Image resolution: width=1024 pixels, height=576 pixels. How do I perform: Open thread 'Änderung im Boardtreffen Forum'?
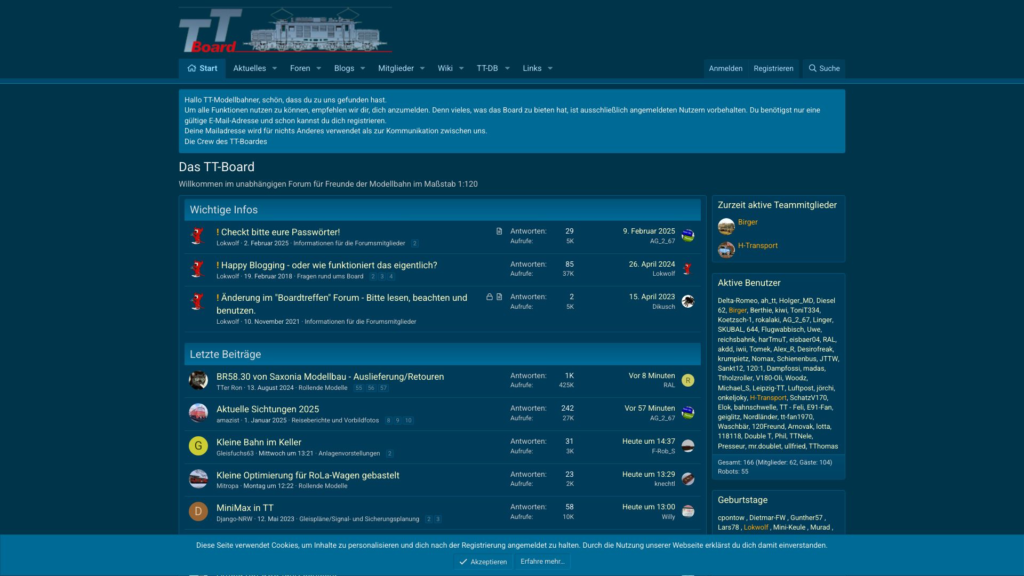click(342, 304)
